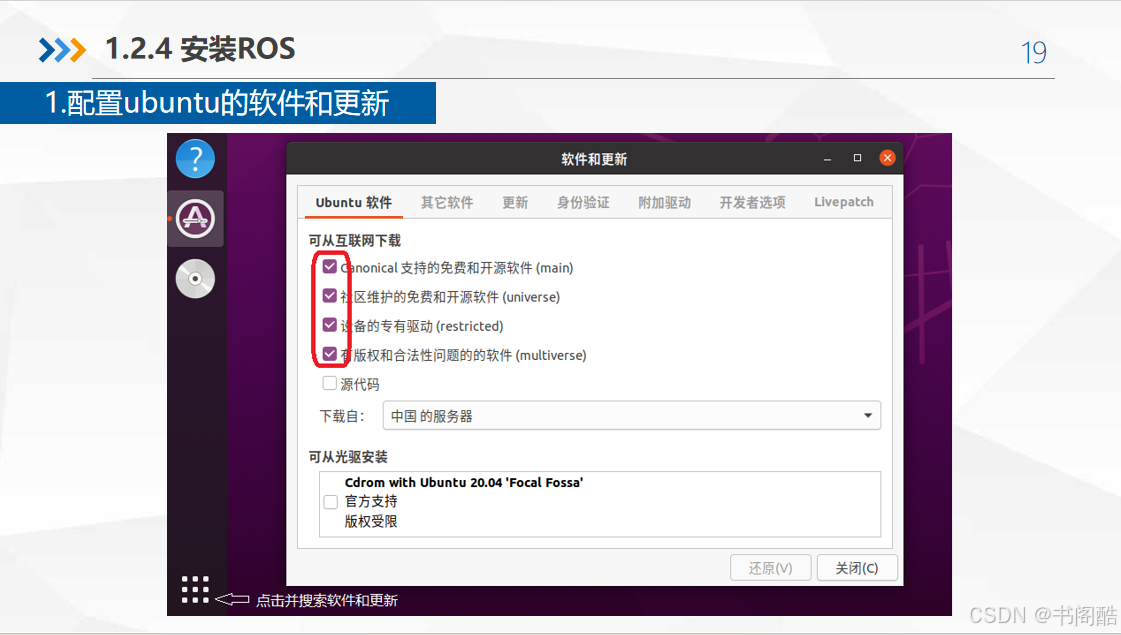
Task: Switch to the 更新 tab
Action: coord(515,202)
